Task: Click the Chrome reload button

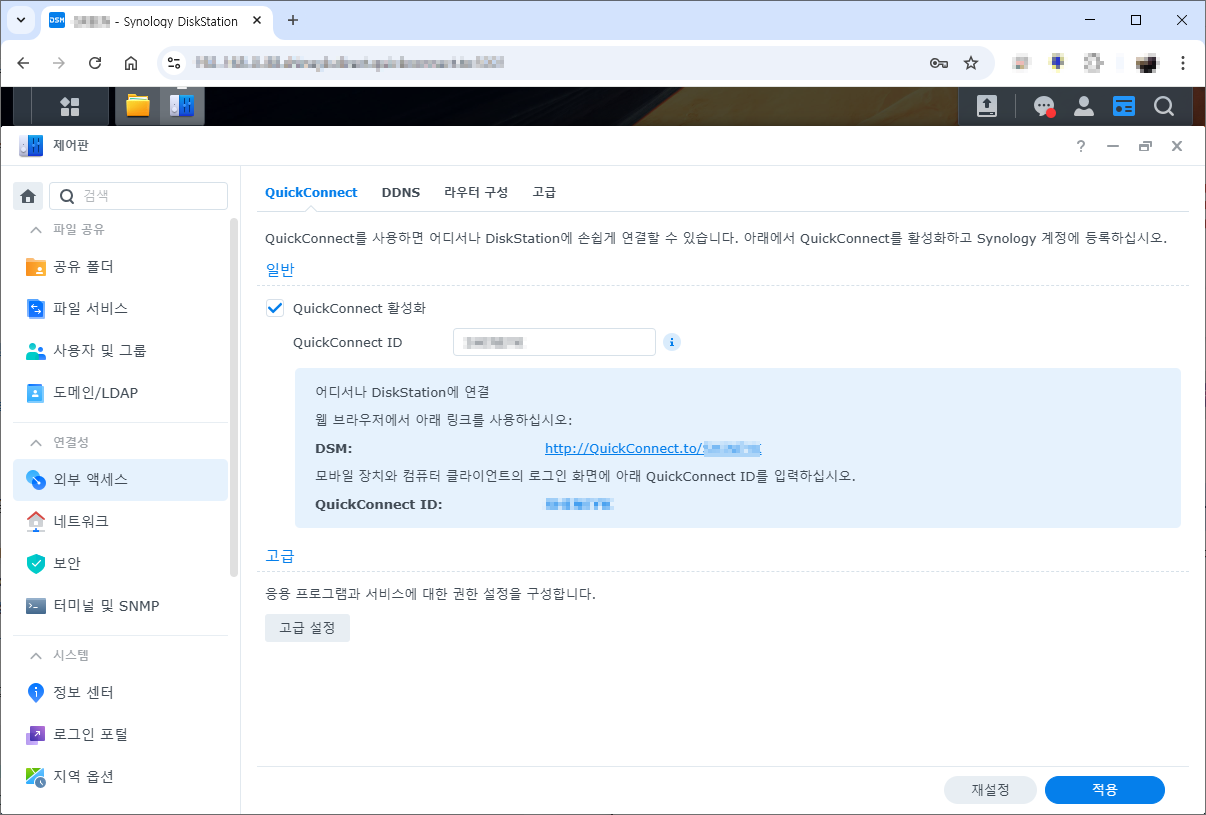Action: click(x=95, y=63)
